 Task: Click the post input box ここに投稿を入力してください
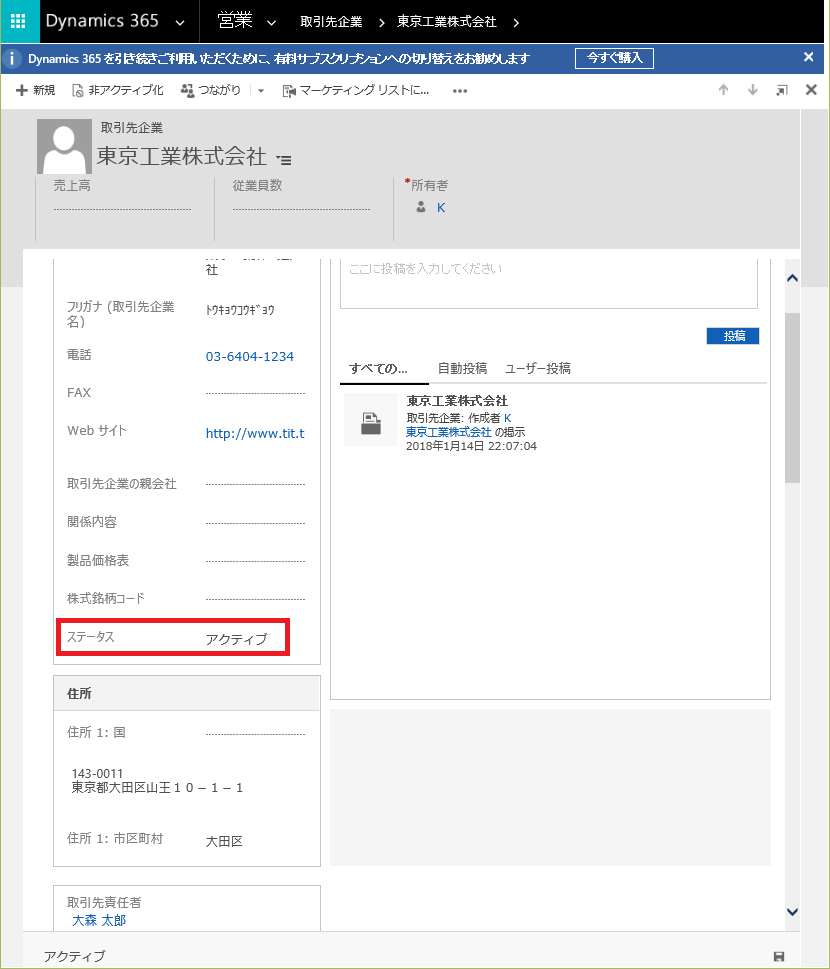549,284
